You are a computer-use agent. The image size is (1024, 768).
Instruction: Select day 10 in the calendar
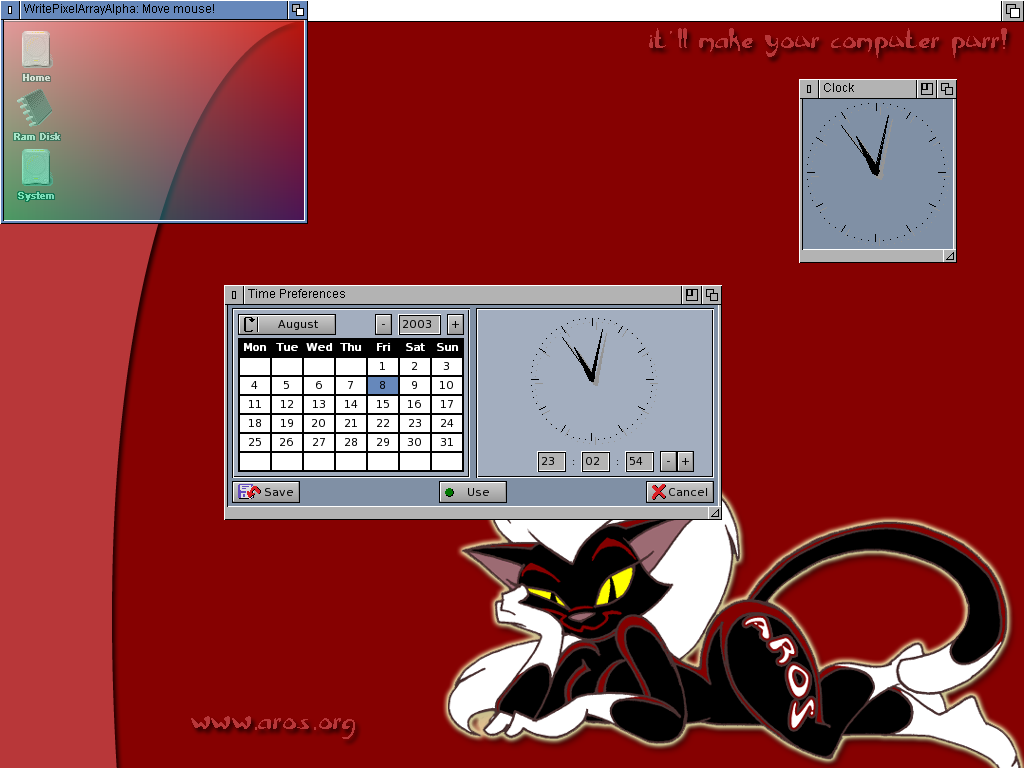coord(447,385)
